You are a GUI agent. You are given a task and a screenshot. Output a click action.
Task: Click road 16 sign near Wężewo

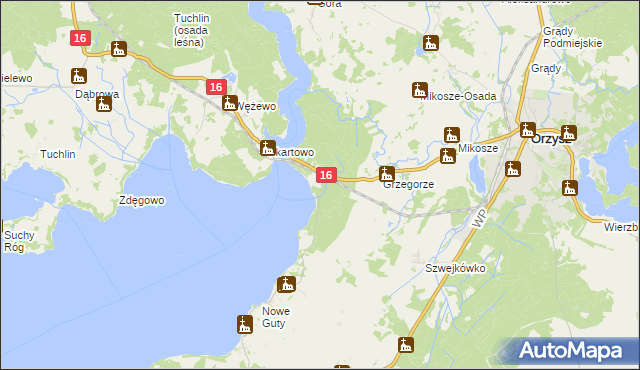pyautogui.click(x=216, y=87)
